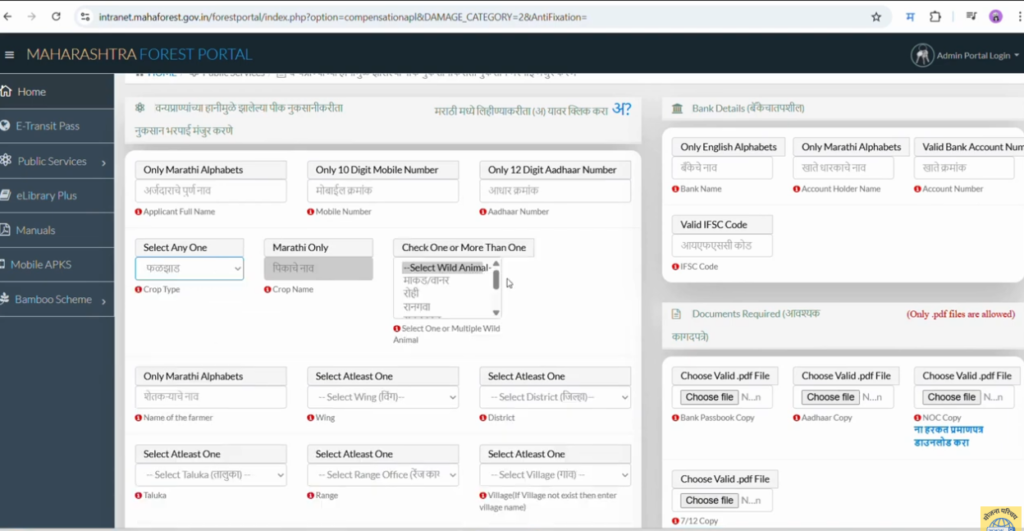Viewport: 1024px width, 531px height.
Task: Click the Marathi typing 'अ?' icon
Action: point(621,109)
